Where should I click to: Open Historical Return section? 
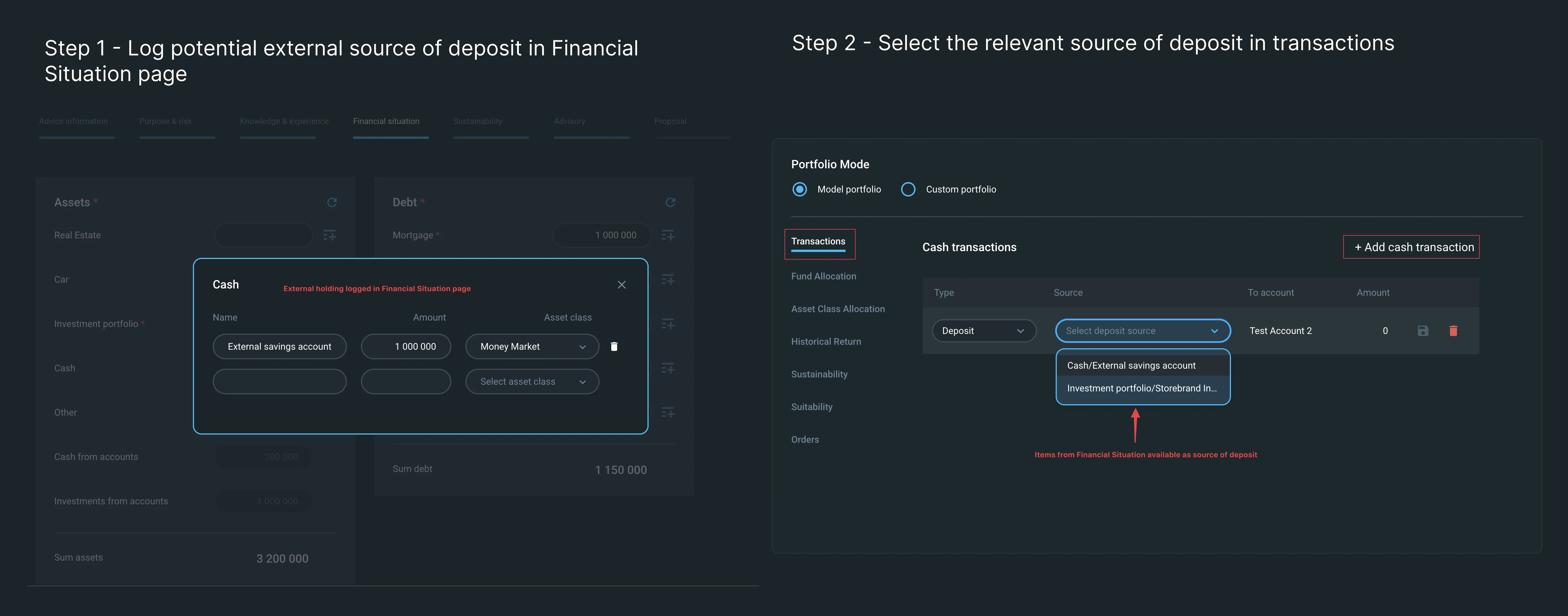[825, 342]
